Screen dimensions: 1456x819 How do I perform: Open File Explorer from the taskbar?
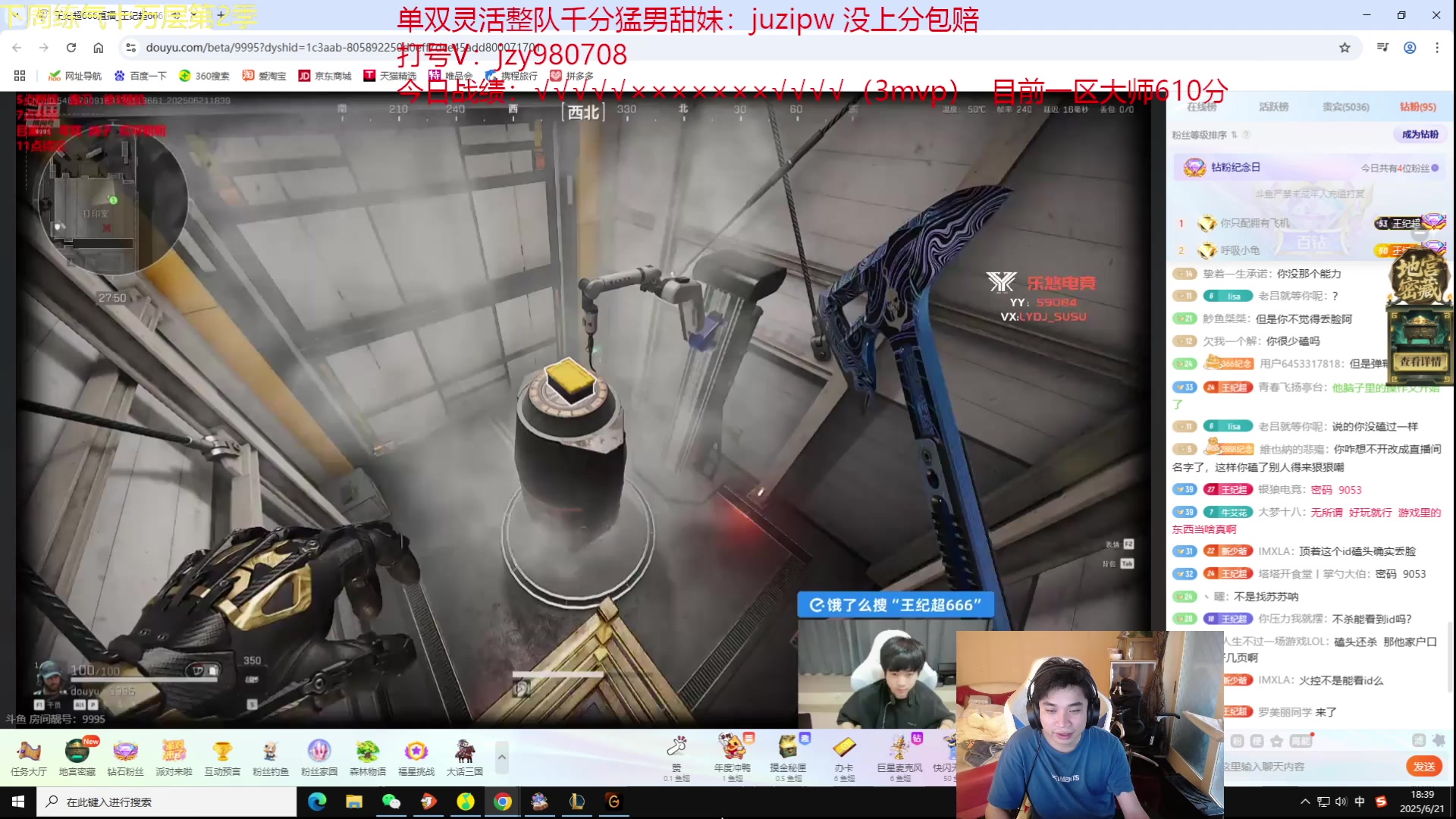coord(354,802)
